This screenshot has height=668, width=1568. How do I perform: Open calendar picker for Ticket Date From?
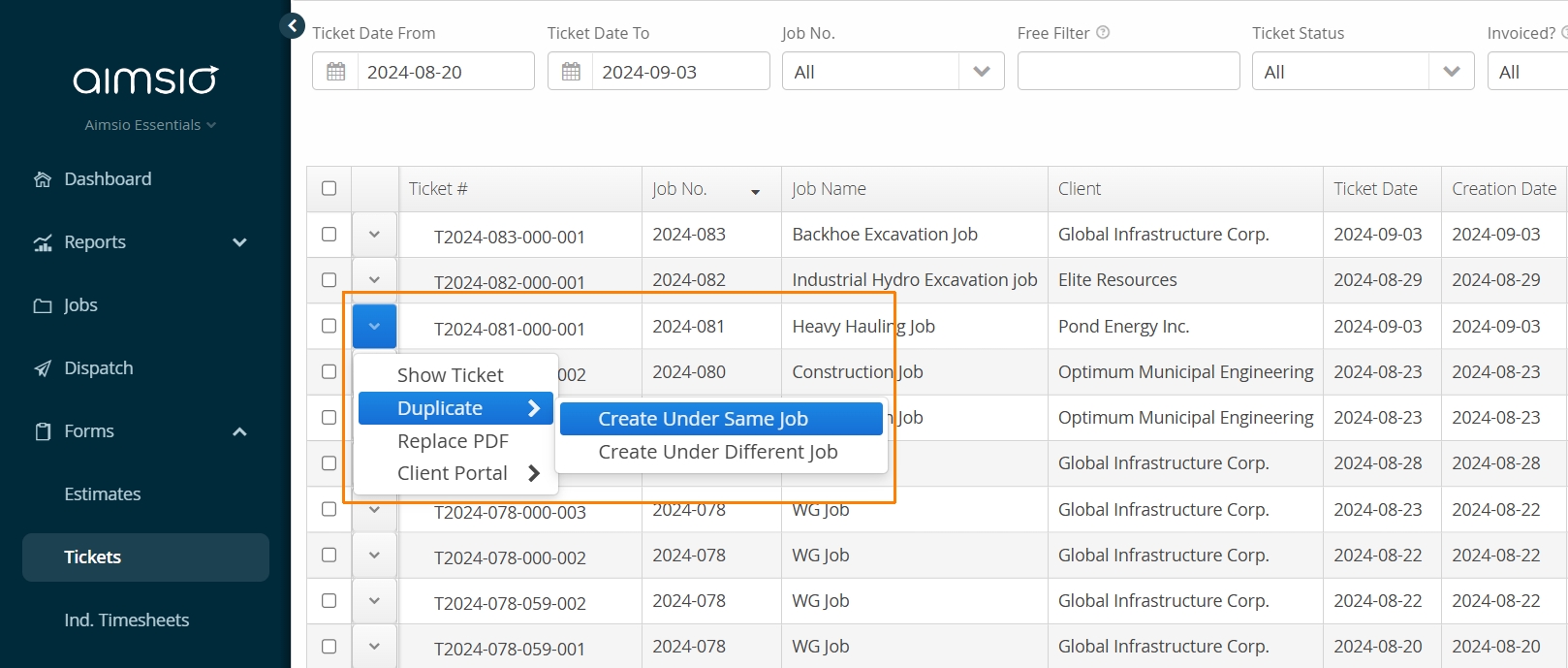335,72
